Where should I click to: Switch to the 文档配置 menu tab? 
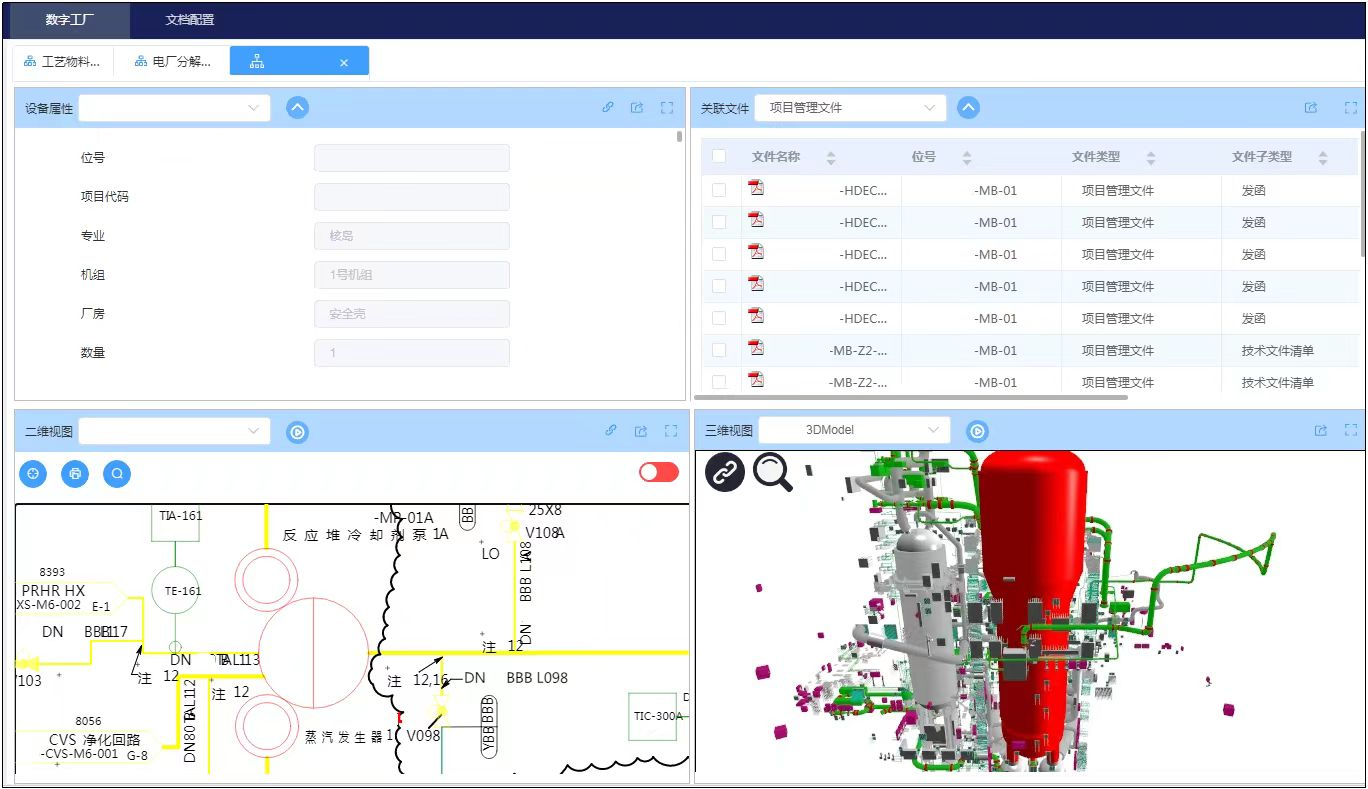pos(189,20)
